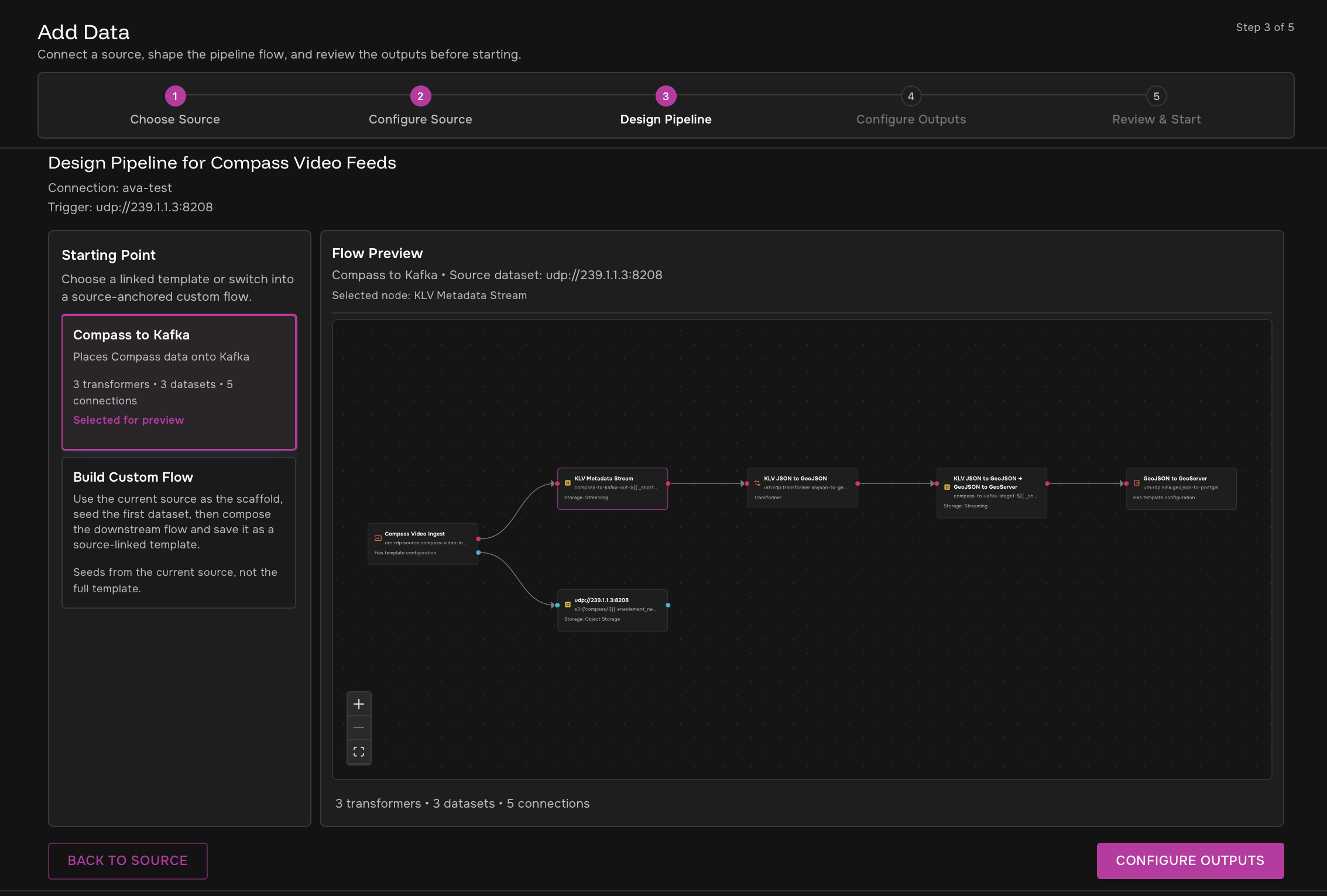Click 'Trigger: udp://239.1.1.3:8208' text
Screen dimensions: 1327x896
(x=131, y=207)
